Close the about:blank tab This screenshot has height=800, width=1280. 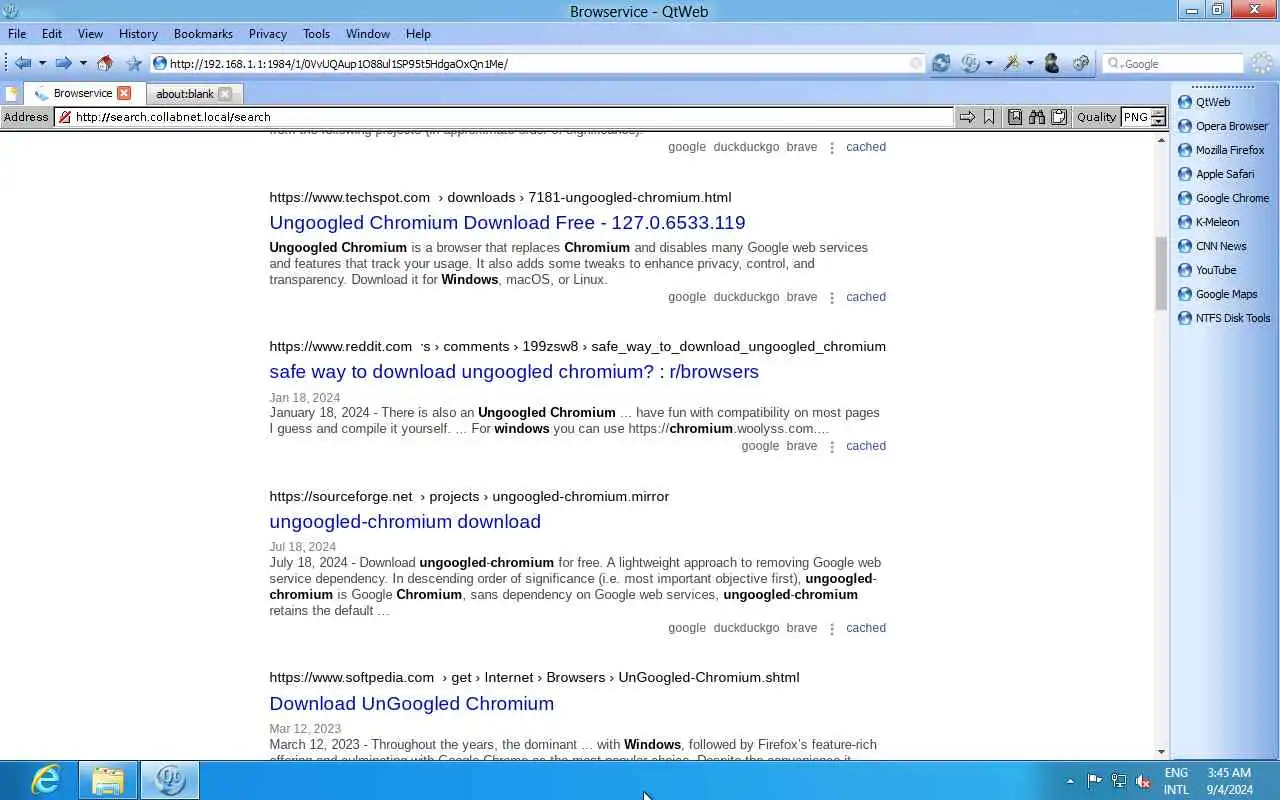(225, 93)
